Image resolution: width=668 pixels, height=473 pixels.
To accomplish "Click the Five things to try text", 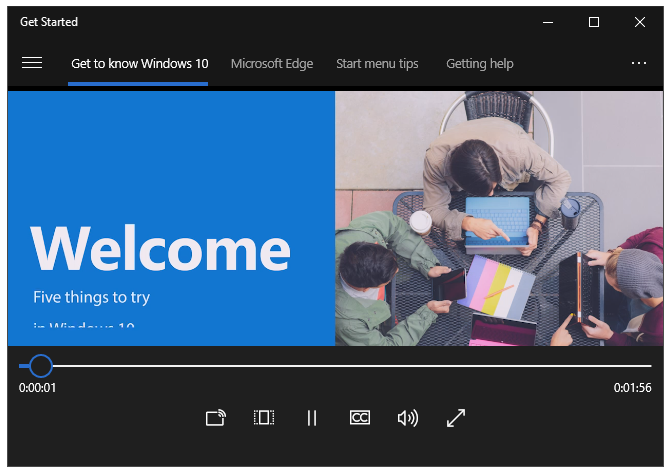I will pos(92,297).
